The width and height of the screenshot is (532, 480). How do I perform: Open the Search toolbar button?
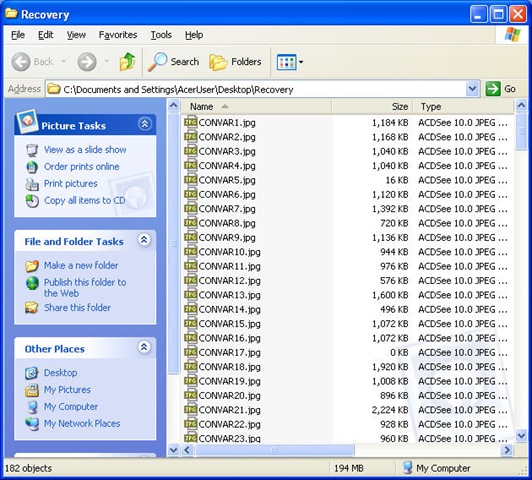[x=174, y=62]
